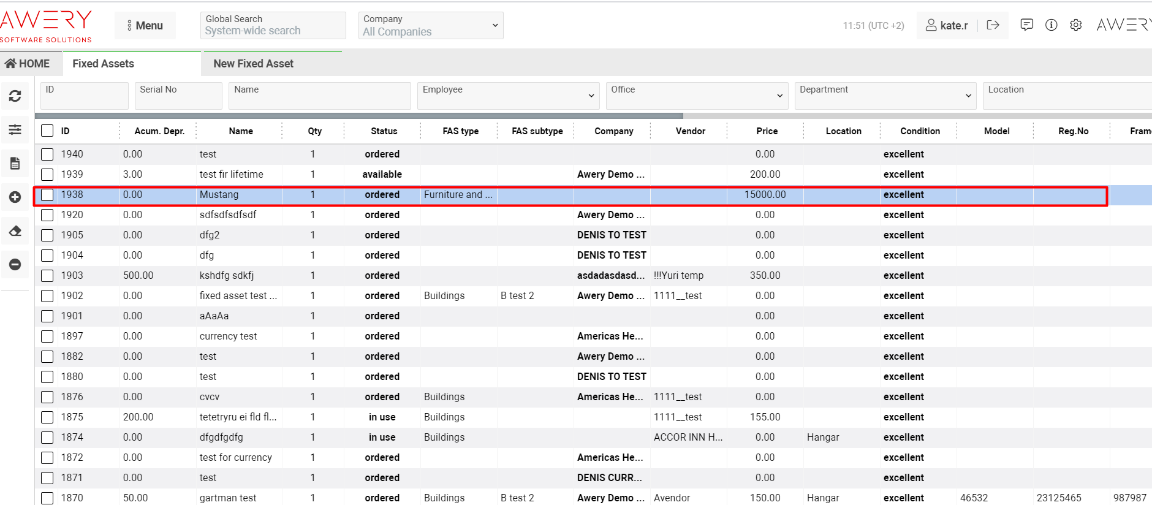This screenshot has height=505, width=1152.
Task: Expand the Company dropdown in header
Action: coord(430,25)
